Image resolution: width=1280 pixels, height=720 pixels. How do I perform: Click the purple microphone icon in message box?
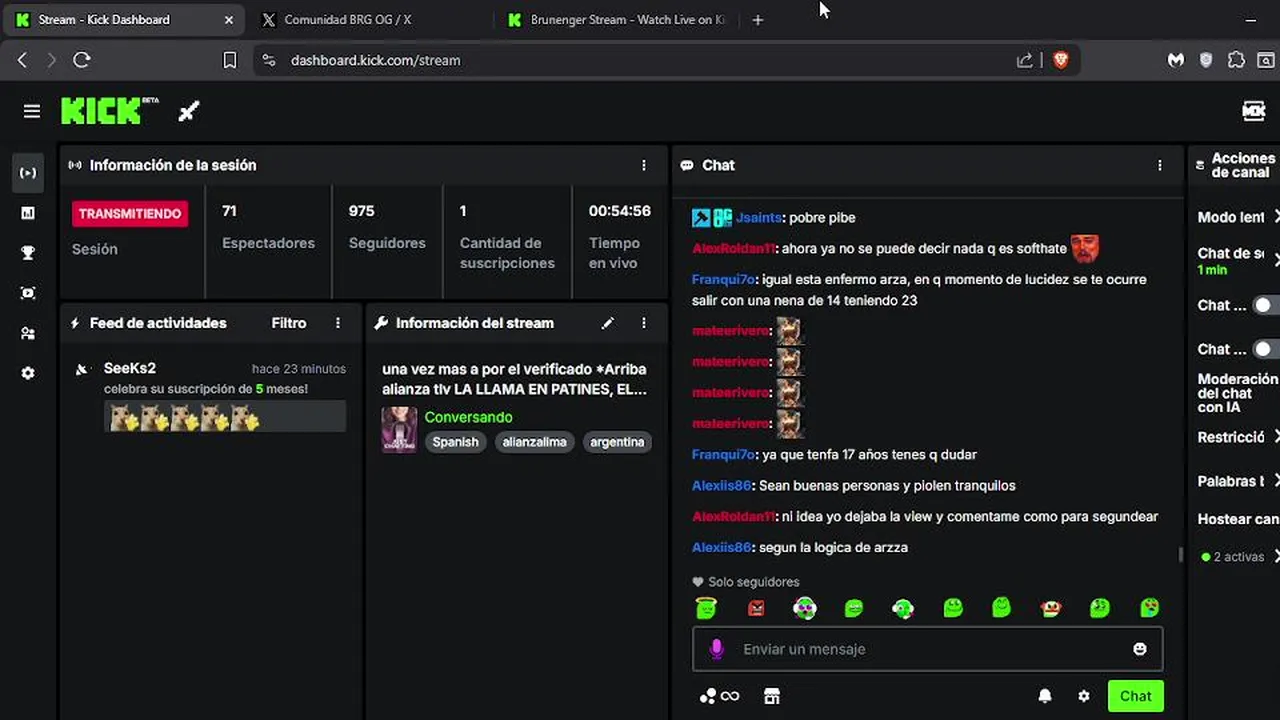click(x=716, y=649)
